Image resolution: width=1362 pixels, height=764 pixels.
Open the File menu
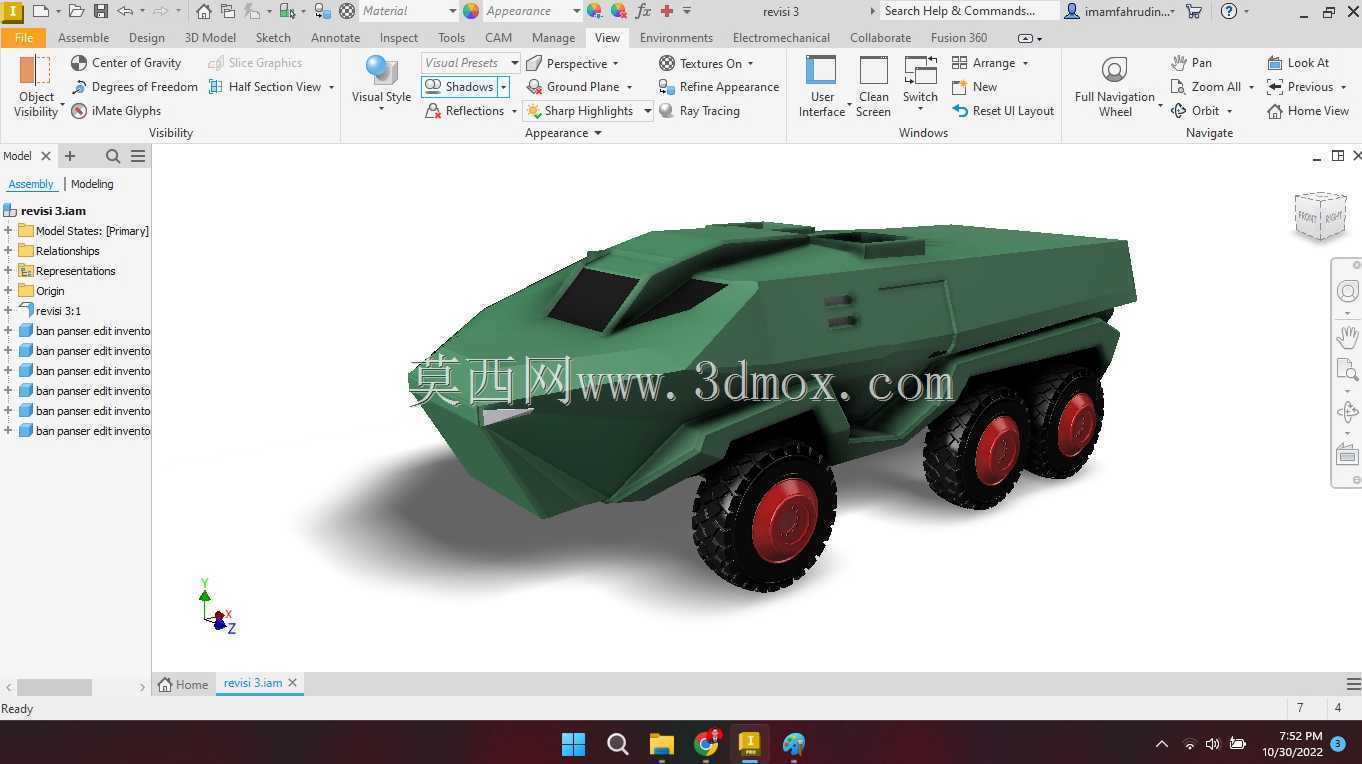[x=23, y=38]
